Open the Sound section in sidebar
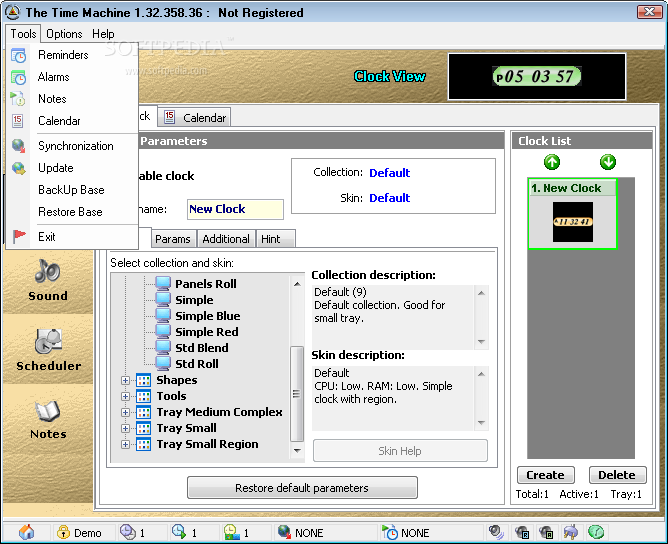The width and height of the screenshot is (668, 544). tap(48, 280)
